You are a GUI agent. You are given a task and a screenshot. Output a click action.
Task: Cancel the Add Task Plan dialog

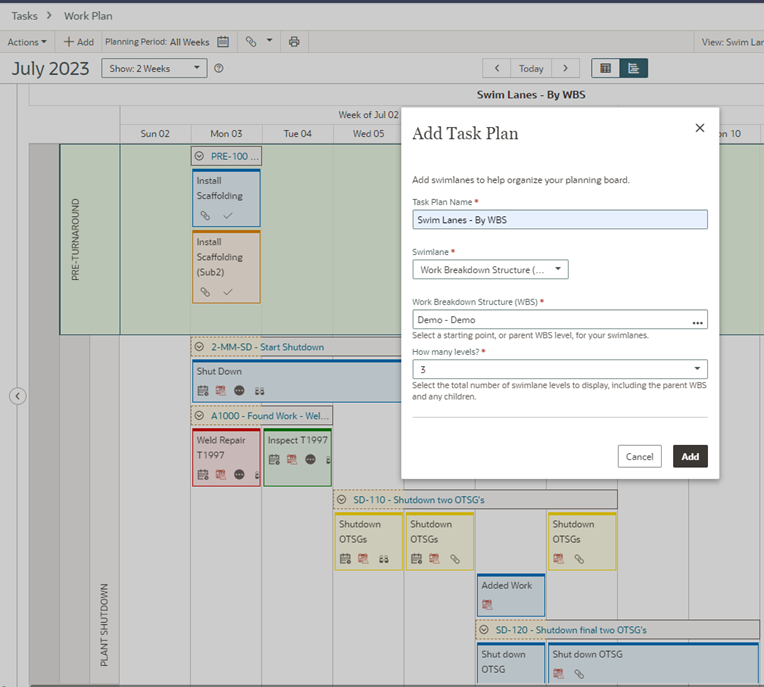pos(639,456)
